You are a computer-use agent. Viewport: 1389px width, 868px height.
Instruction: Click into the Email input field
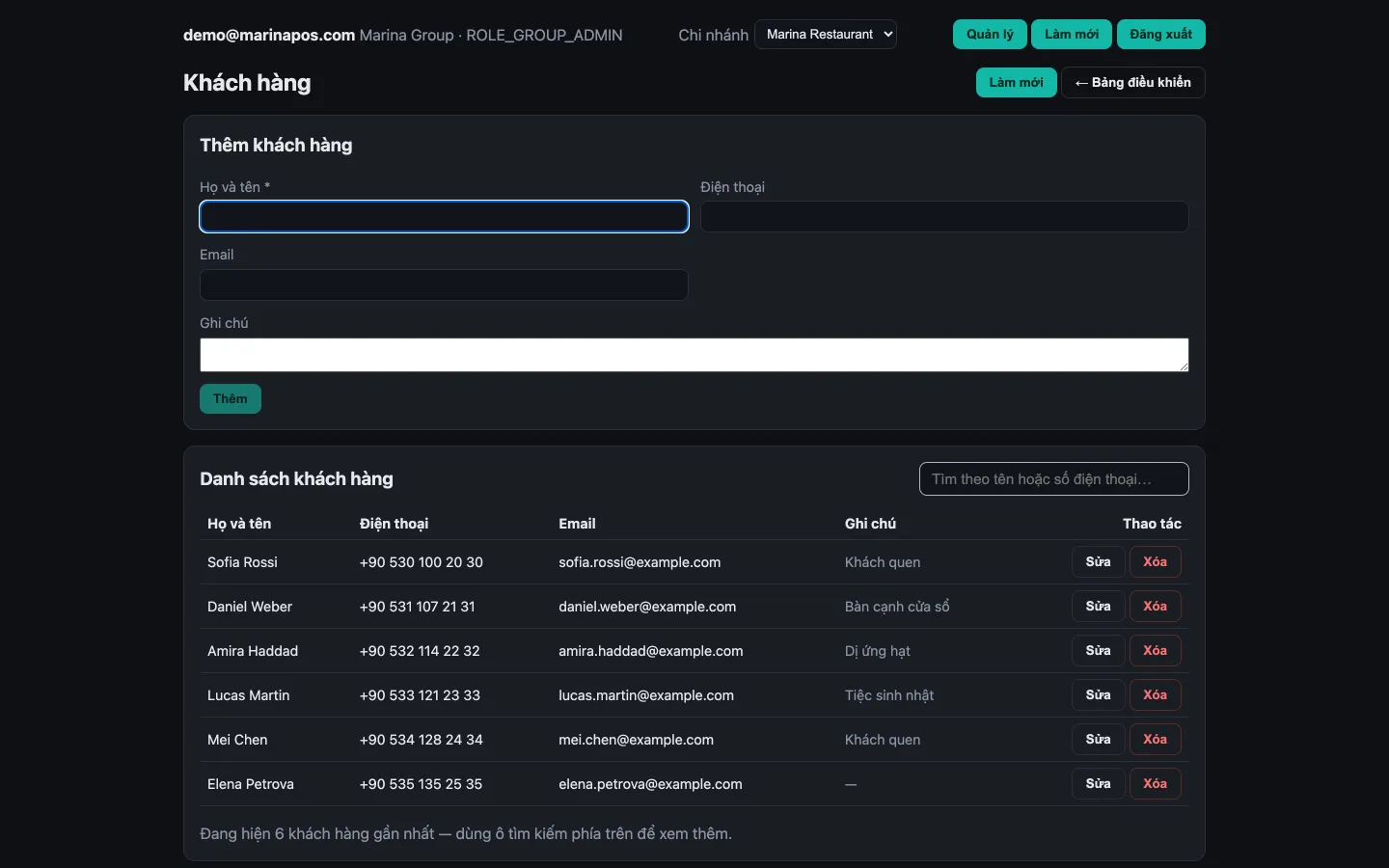[x=444, y=285]
